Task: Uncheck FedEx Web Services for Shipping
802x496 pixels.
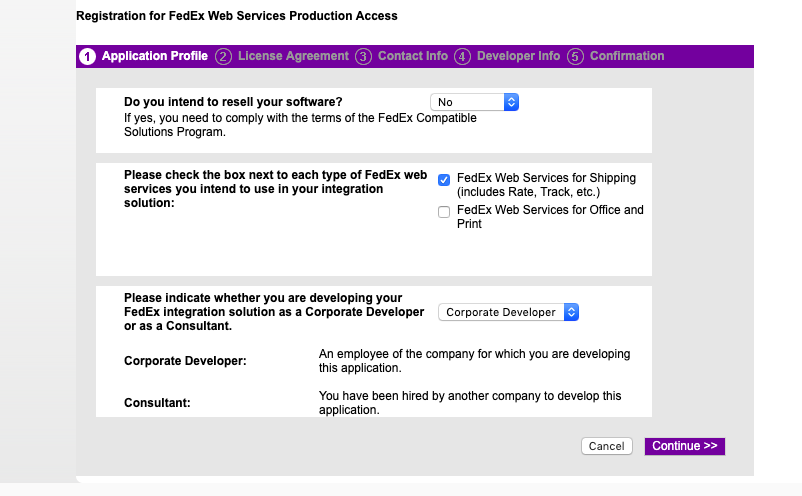Action: [x=444, y=179]
